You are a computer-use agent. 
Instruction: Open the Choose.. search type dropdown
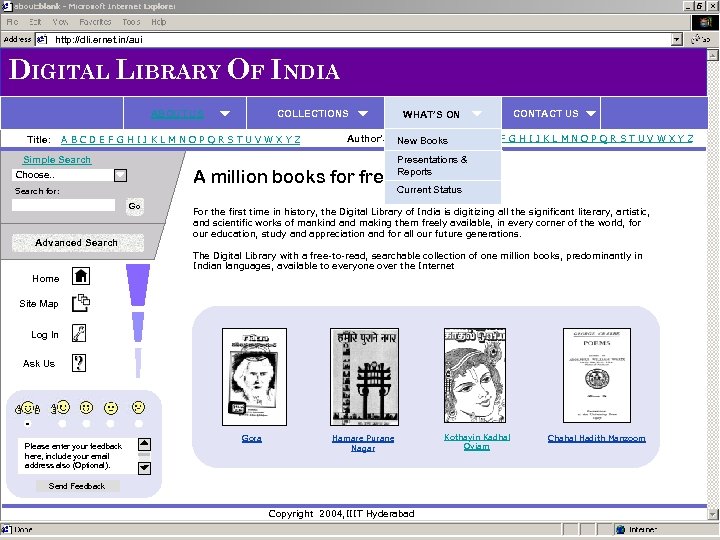[120, 175]
